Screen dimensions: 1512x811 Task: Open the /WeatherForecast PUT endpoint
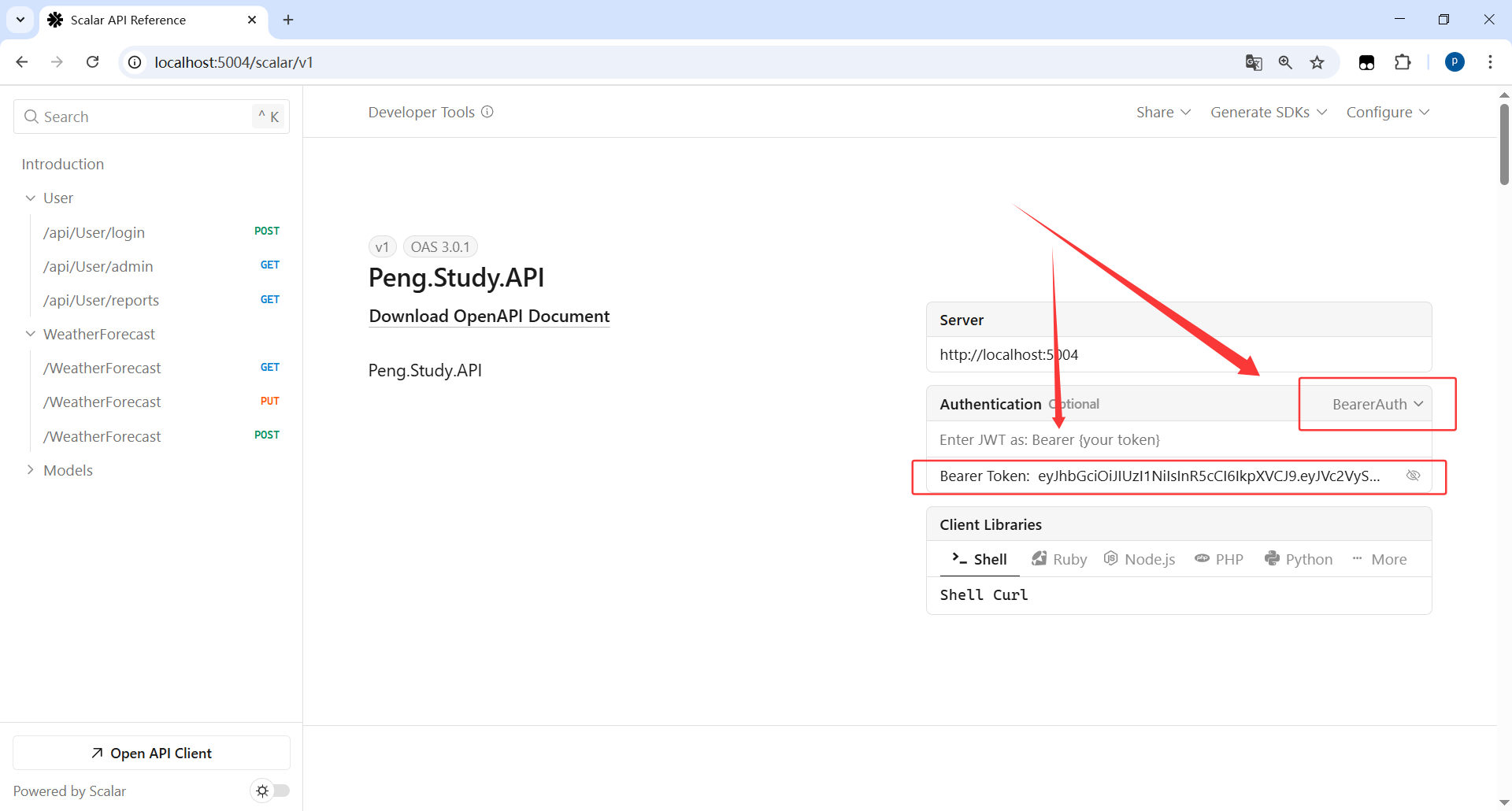coord(161,402)
